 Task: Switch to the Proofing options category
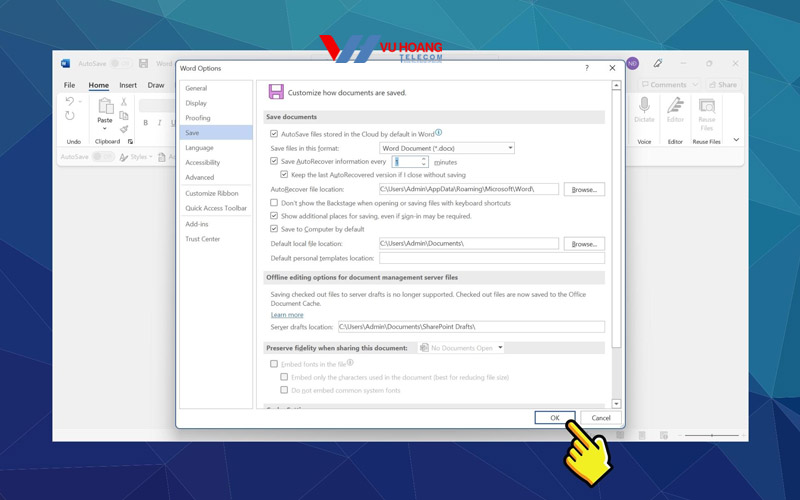pyautogui.click(x=198, y=118)
